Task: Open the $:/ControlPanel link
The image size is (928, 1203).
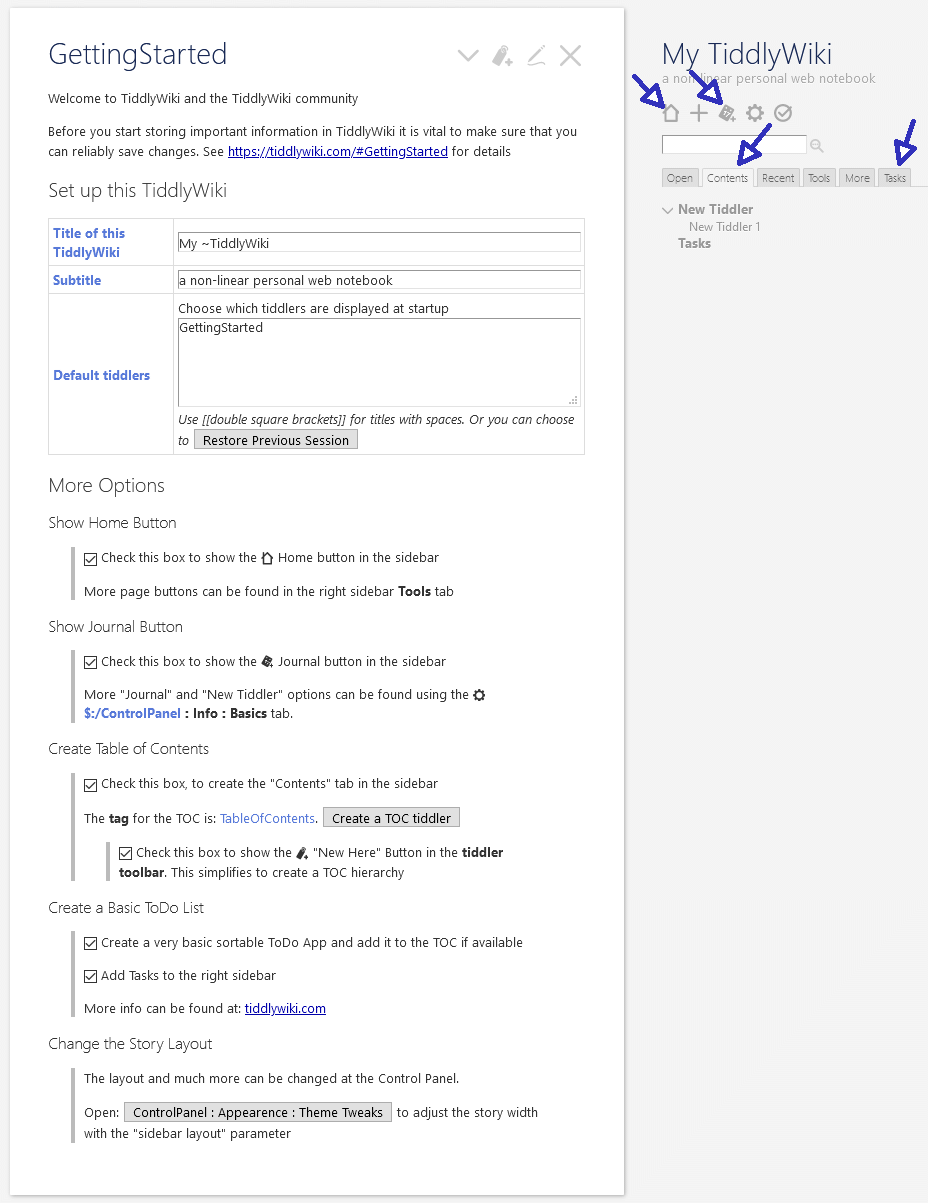Action: (132, 713)
